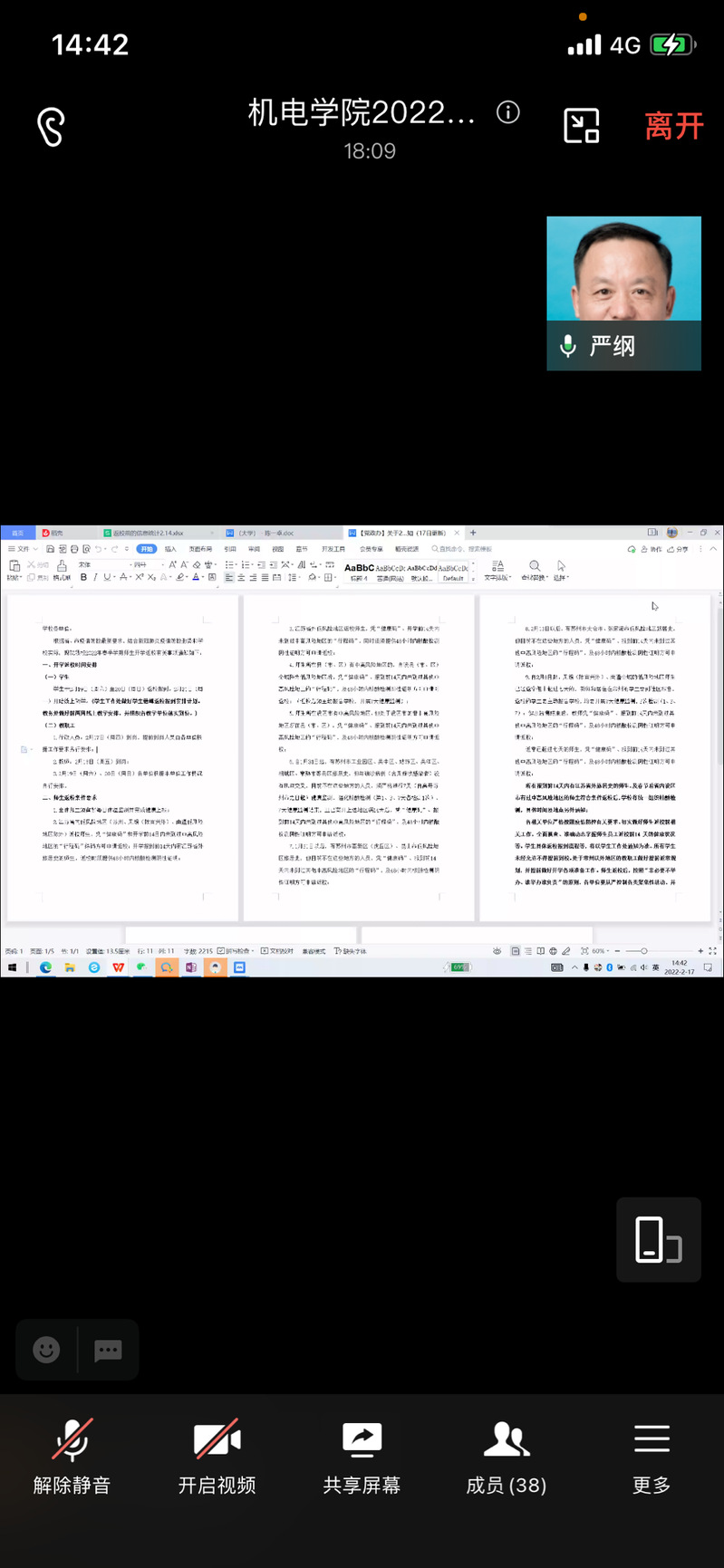Adjust the zoom slider in the status bar

point(643,951)
